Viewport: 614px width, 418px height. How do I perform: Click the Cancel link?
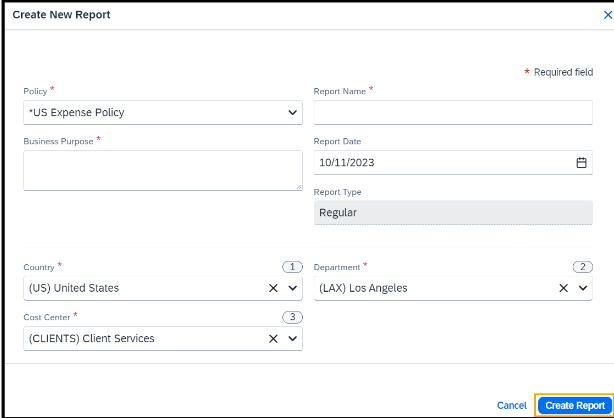[511, 405]
